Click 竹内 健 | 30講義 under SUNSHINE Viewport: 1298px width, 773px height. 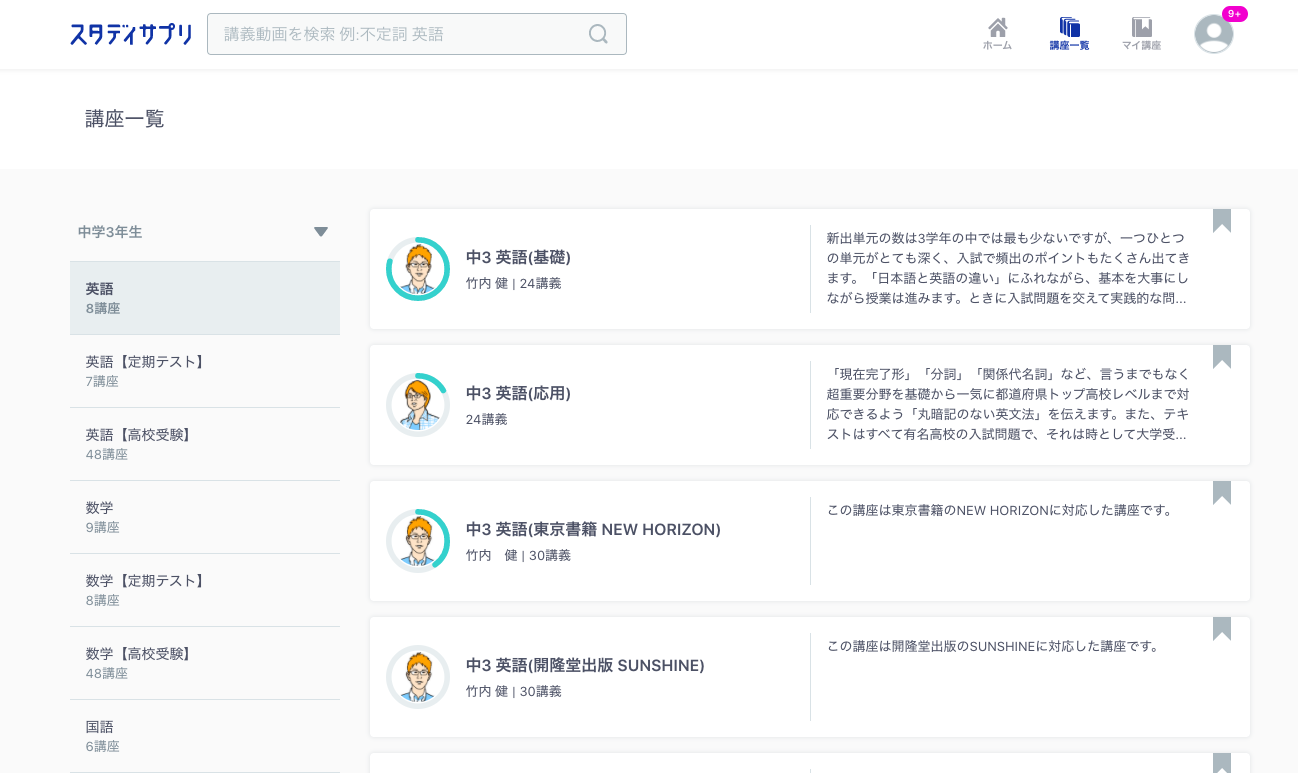513,692
